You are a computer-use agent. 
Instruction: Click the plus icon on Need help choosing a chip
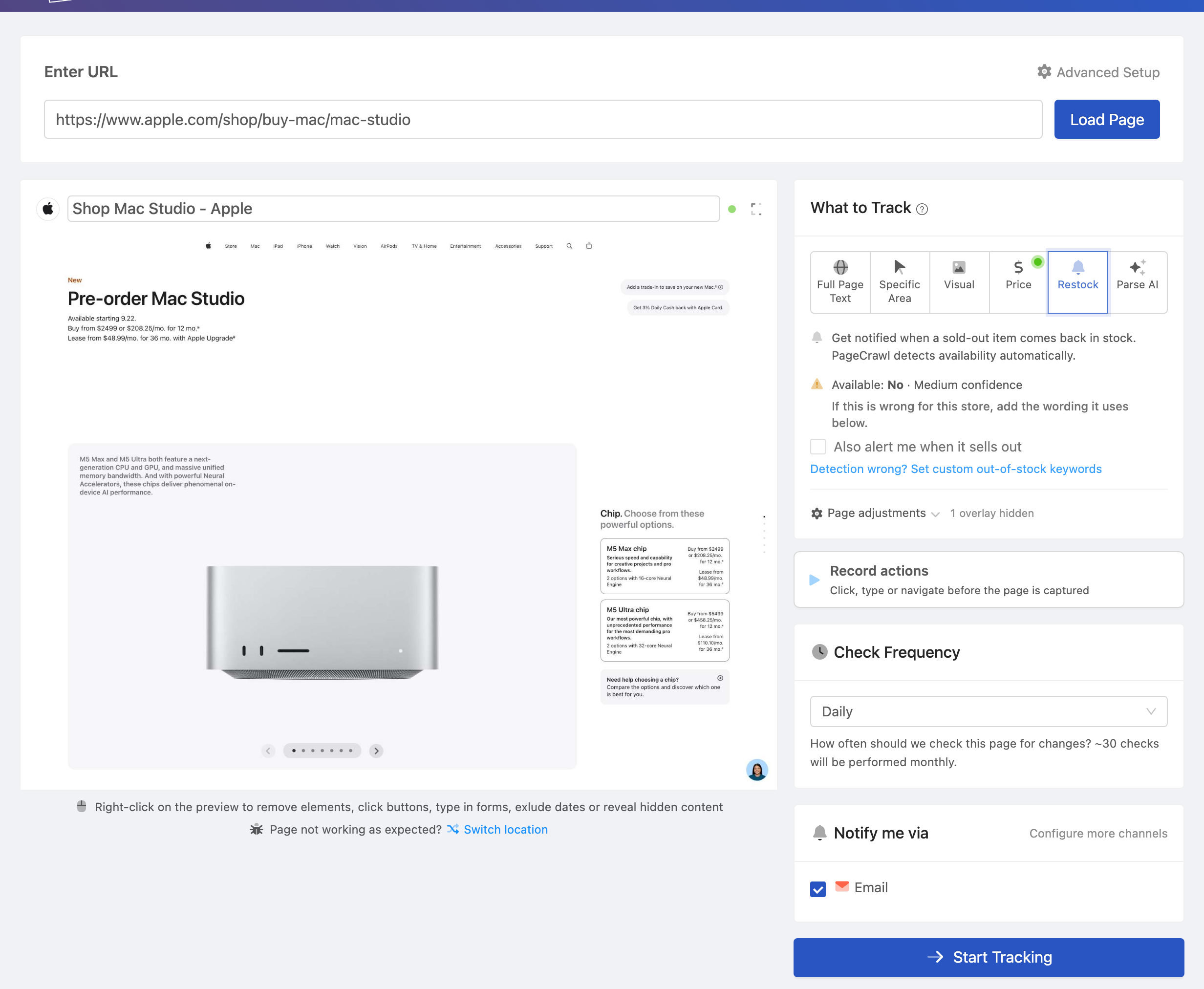click(720, 678)
